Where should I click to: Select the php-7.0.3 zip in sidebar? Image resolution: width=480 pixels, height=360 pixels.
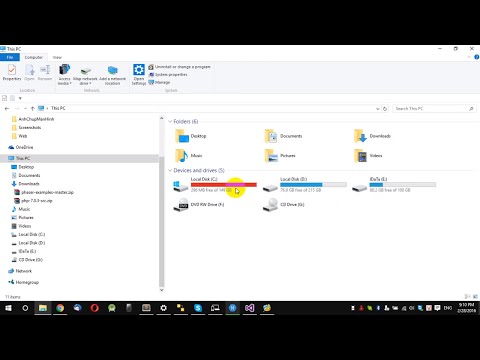[37, 201]
